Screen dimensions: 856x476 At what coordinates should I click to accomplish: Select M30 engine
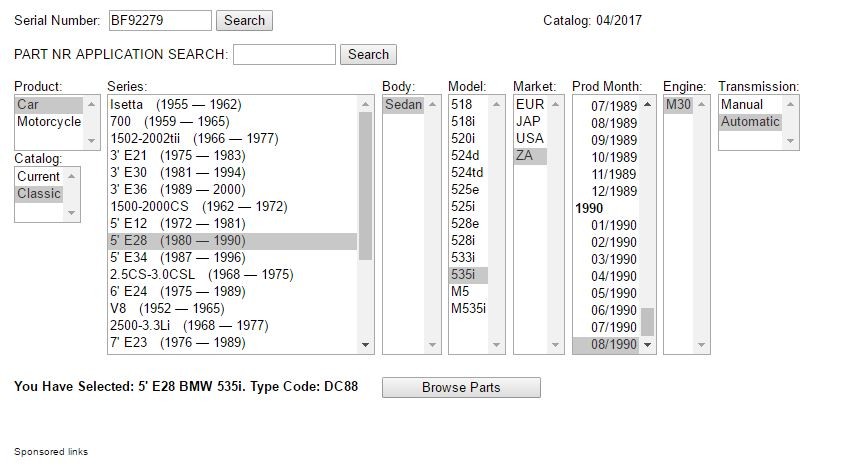(x=679, y=104)
